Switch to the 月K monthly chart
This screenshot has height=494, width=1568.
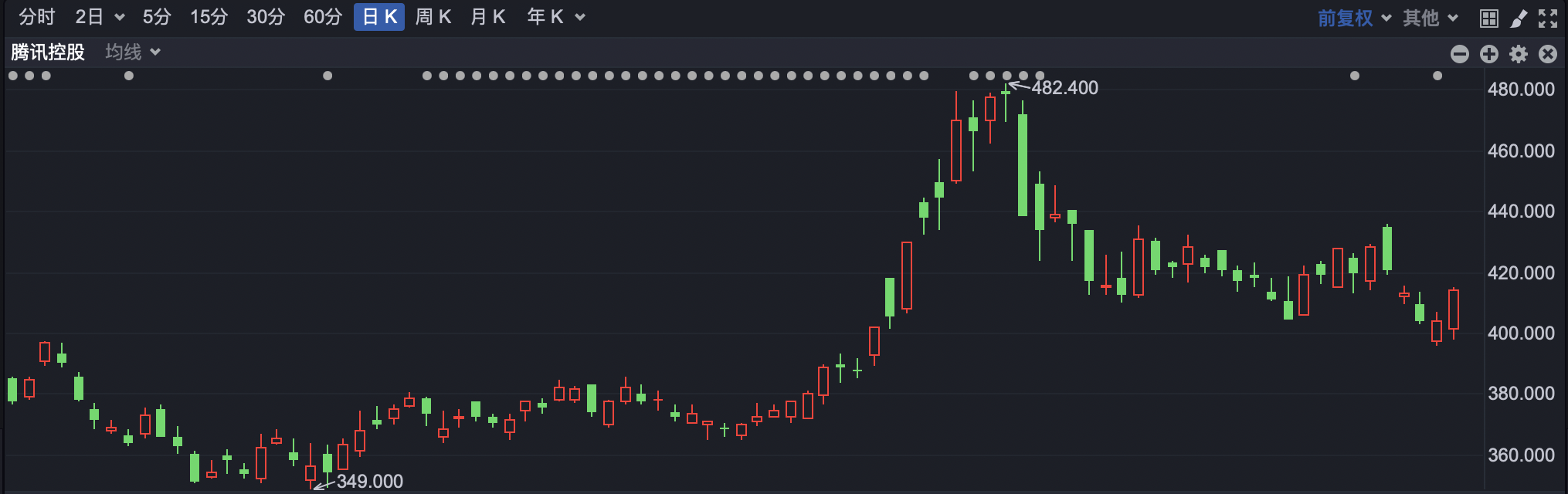tap(488, 17)
